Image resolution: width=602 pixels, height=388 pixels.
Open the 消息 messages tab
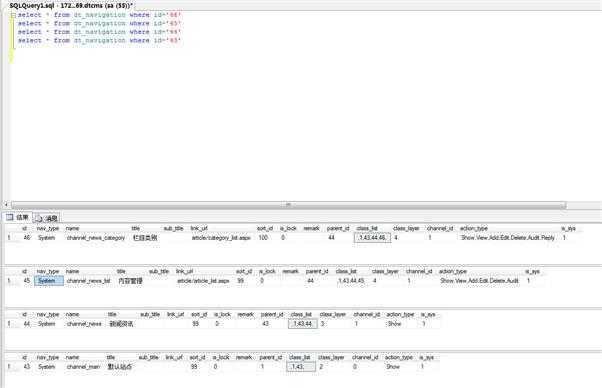(x=47, y=218)
